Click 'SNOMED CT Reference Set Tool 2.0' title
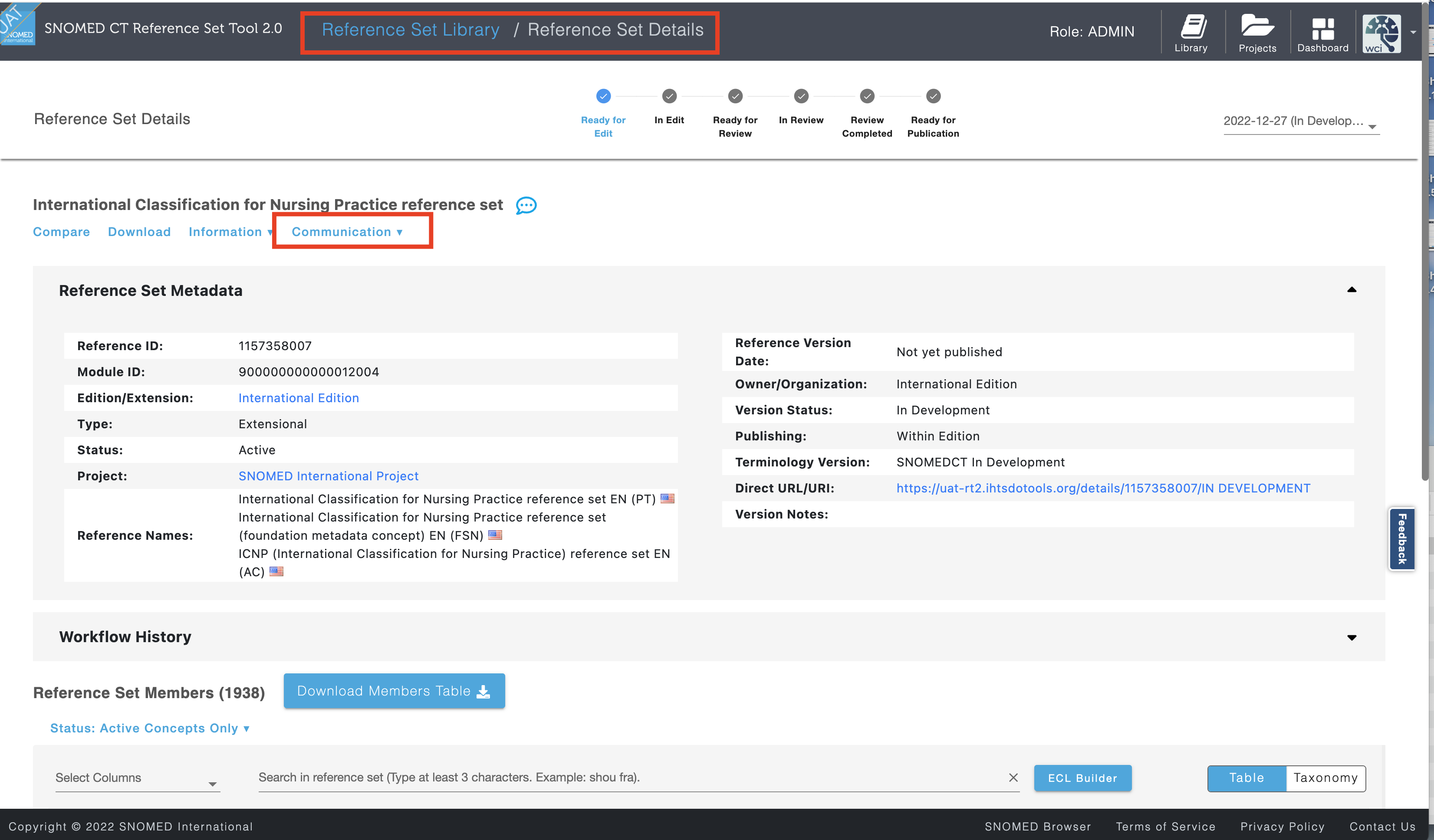The width and height of the screenshot is (1434, 840). (163, 28)
